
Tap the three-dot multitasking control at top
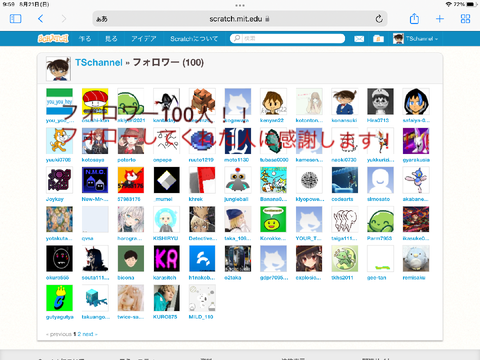[240, 5]
